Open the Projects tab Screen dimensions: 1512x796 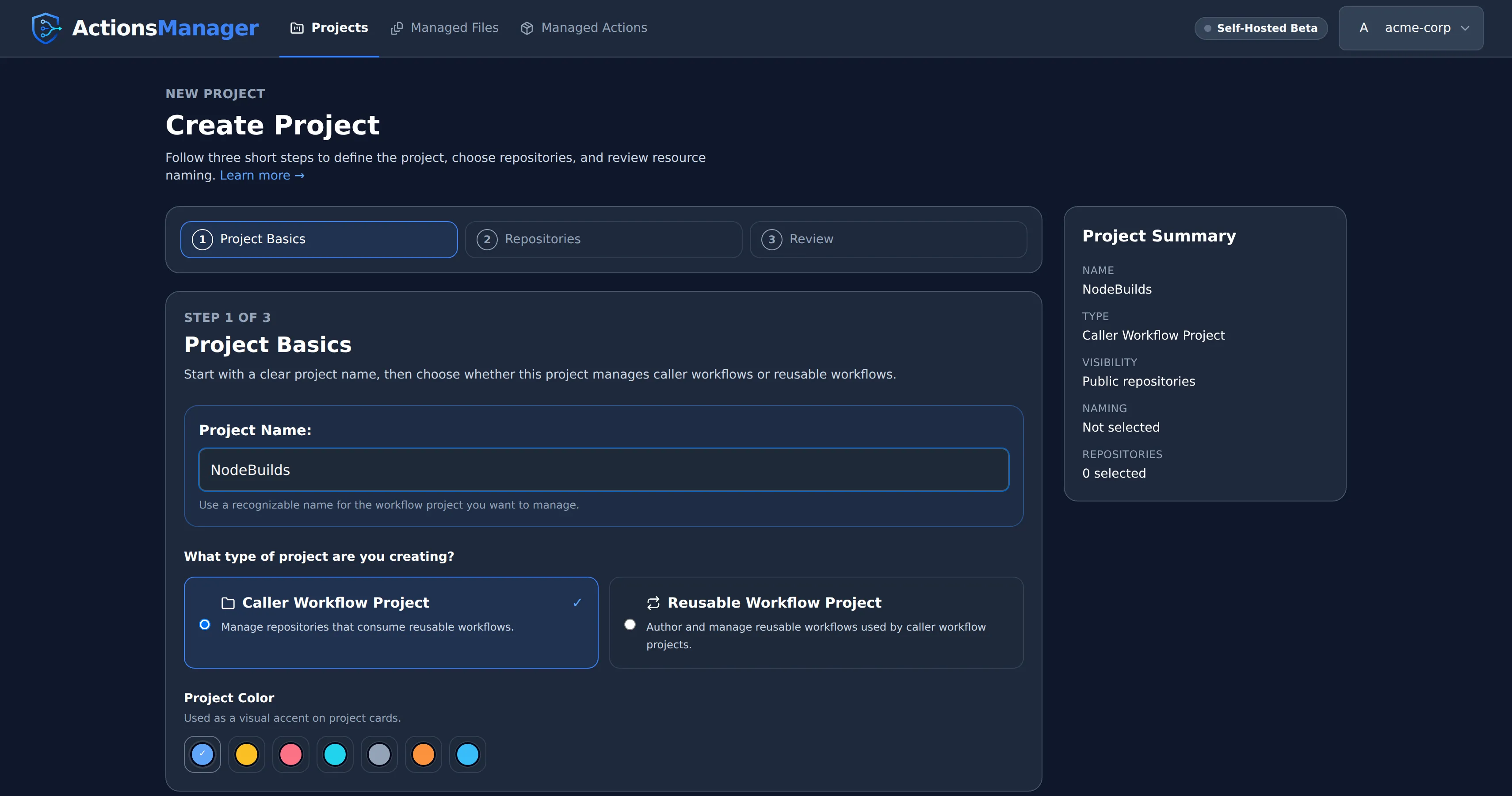pyautogui.click(x=329, y=28)
